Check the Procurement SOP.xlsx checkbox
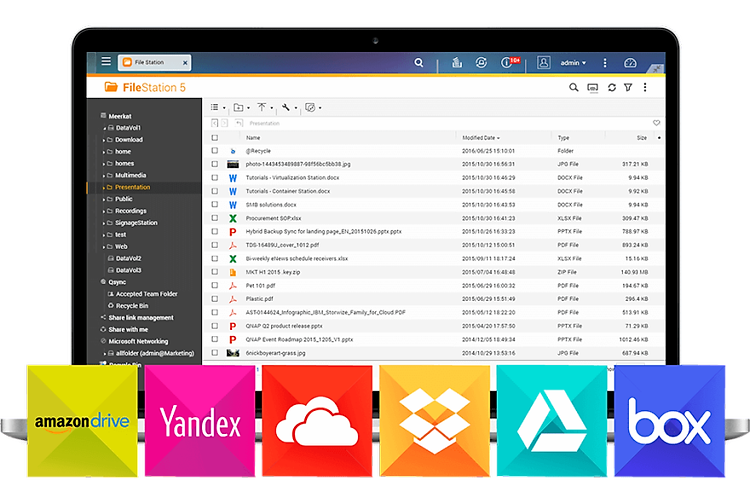This screenshot has width=750, height=486. click(x=215, y=218)
